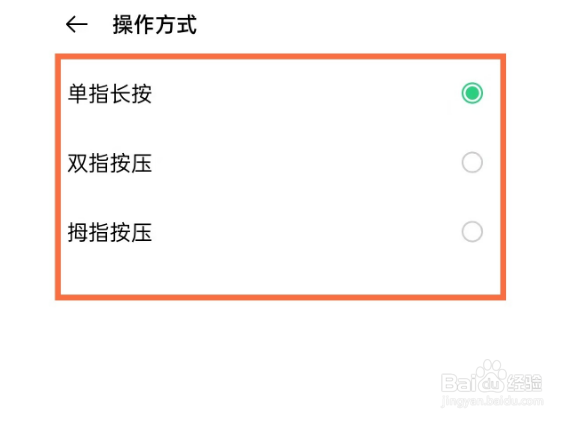Enable two-finger press unchecked circle
This screenshot has height=421, width=575.
(x=472, y=162)
